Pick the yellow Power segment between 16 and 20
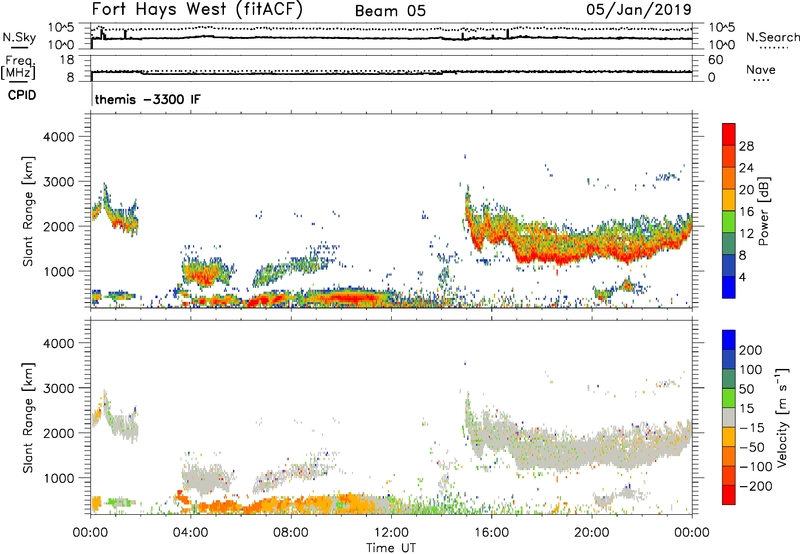Screen dimensions: 800x554 [729, 199]
